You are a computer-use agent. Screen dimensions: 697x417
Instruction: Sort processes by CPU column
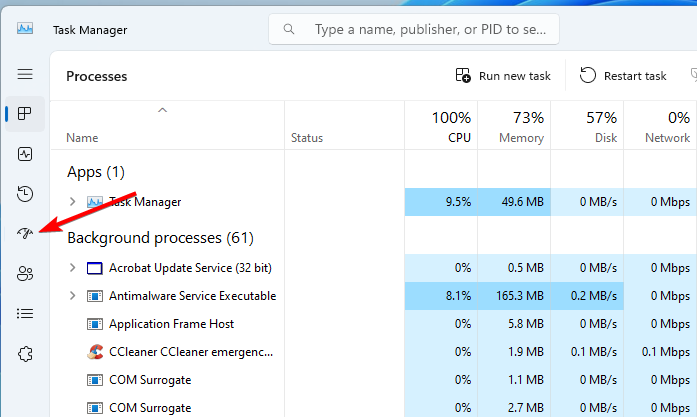[441, 126]
